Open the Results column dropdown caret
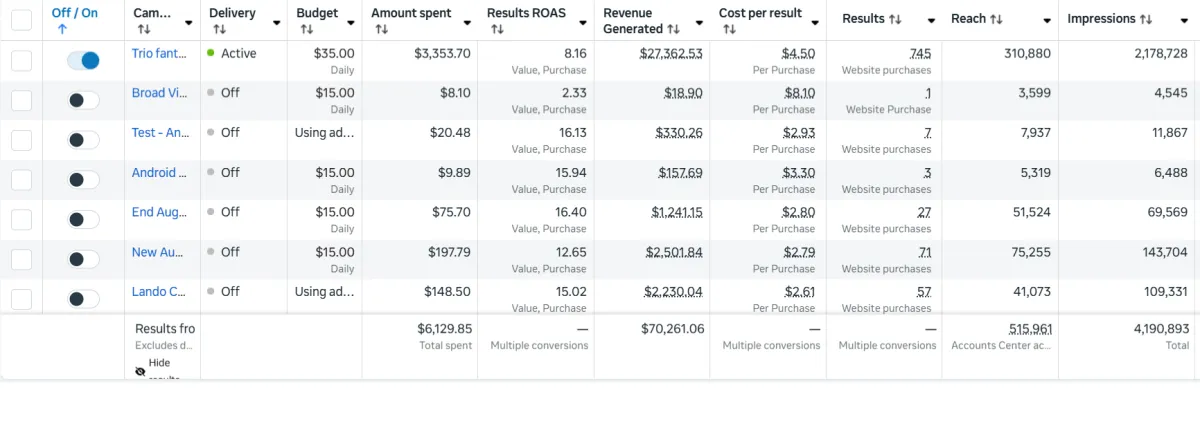Image resolution: width=1200 pixels, height=448 pixels. click(x=931, y=22)
